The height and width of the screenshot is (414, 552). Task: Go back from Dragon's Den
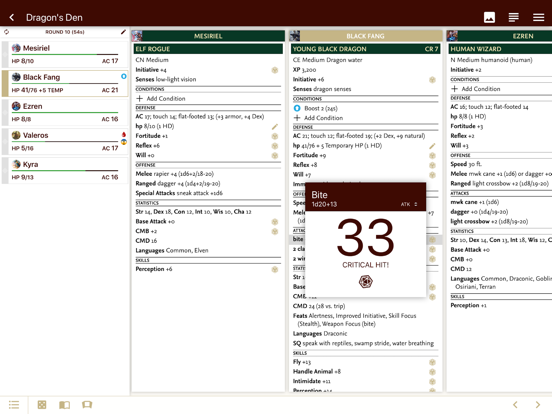pyautogui.click(x=12, y=17)
